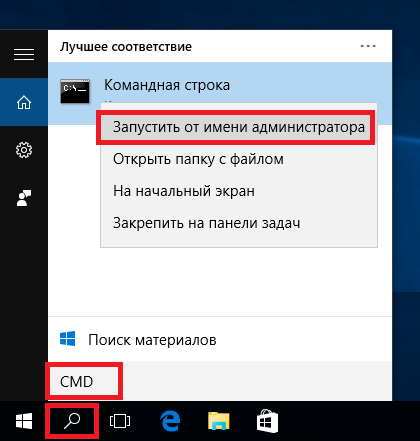This screenshot has width=420, height=441.
Task: Launch the Store app from the taskbar
Action: click(x=267, y=421)
